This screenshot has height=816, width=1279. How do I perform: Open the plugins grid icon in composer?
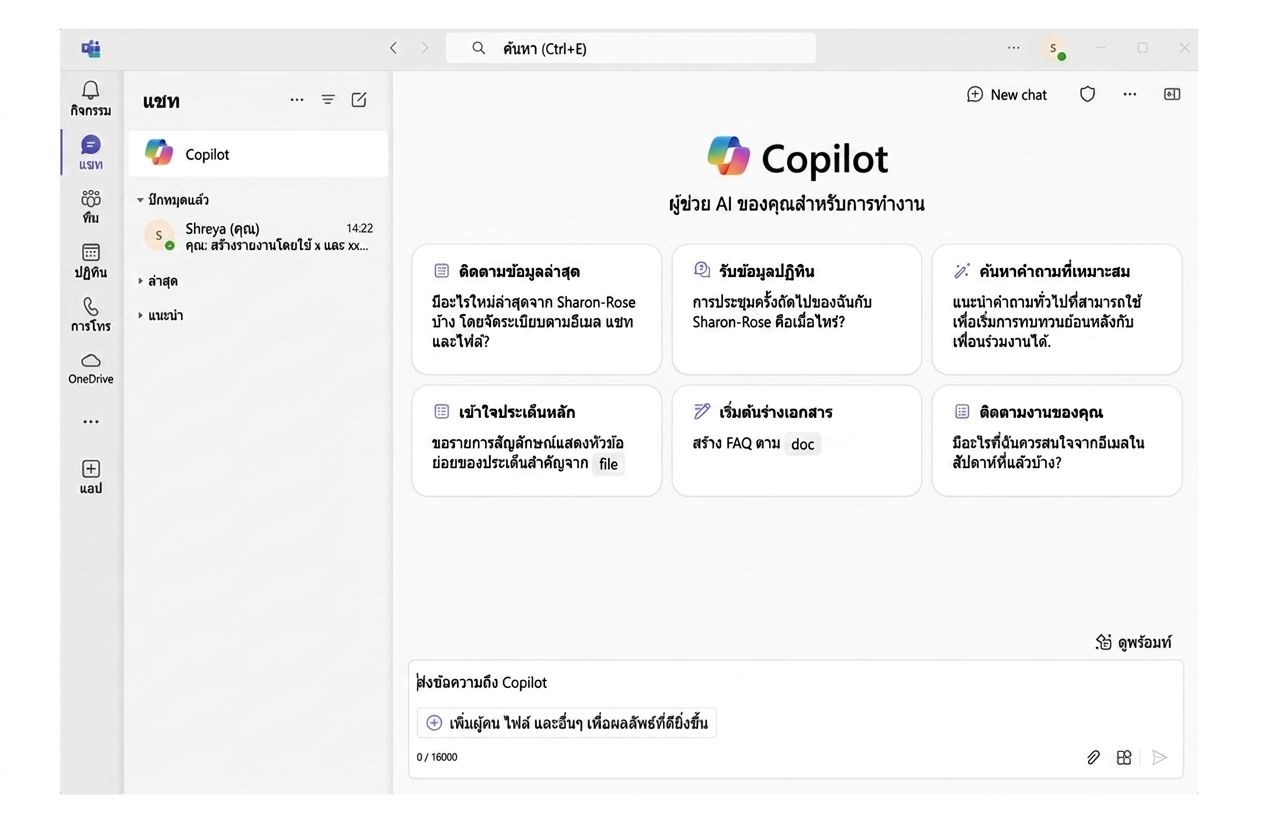point(1124,758)
